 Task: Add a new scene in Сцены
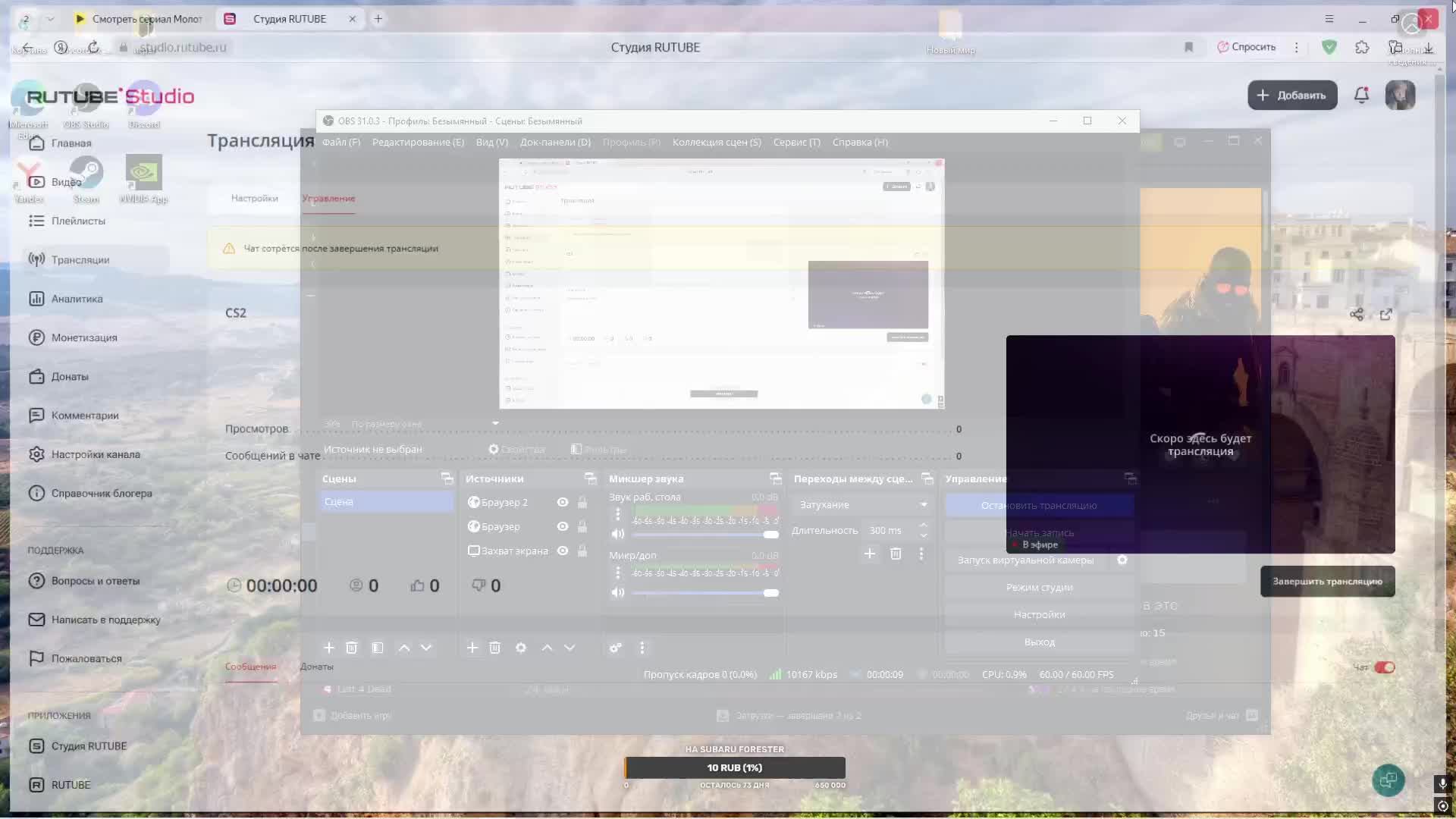tap(328, 648)
